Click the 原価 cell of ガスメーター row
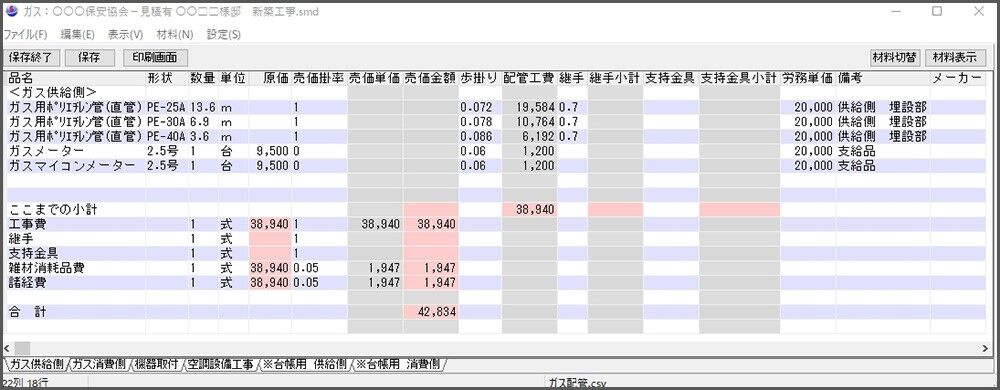 pos(270,151)
